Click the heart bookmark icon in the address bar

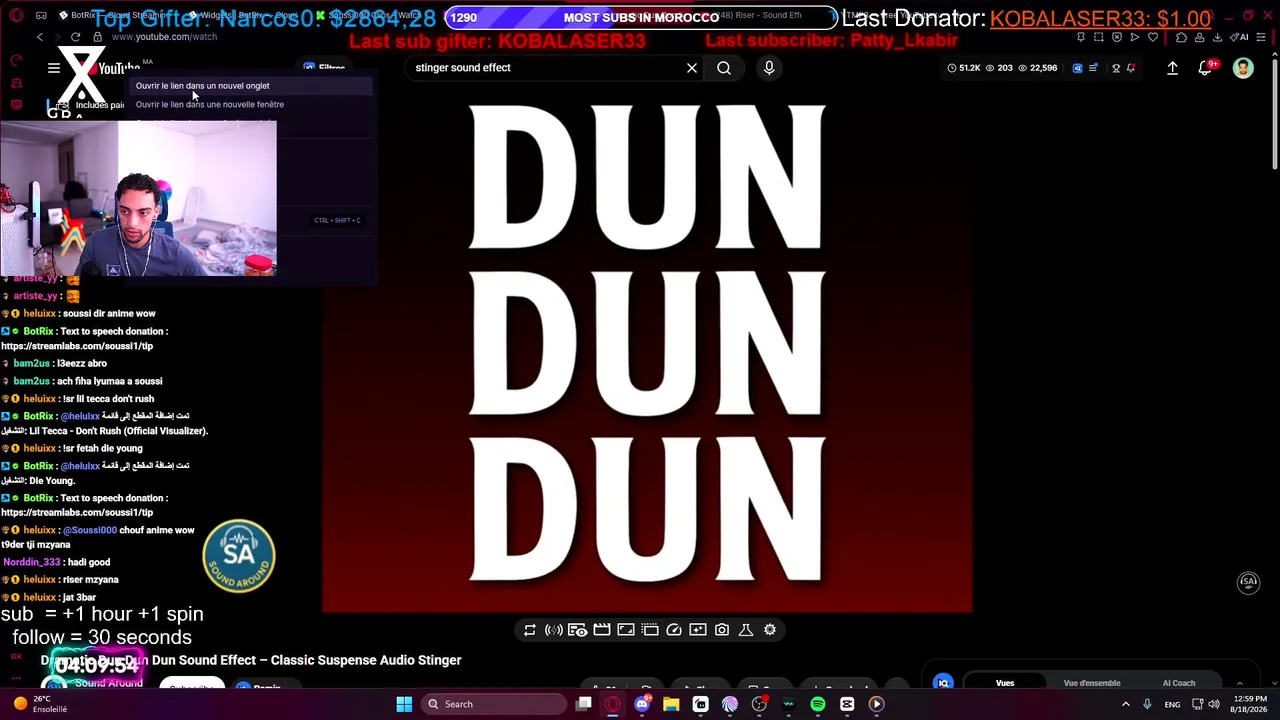[1153, 37]
